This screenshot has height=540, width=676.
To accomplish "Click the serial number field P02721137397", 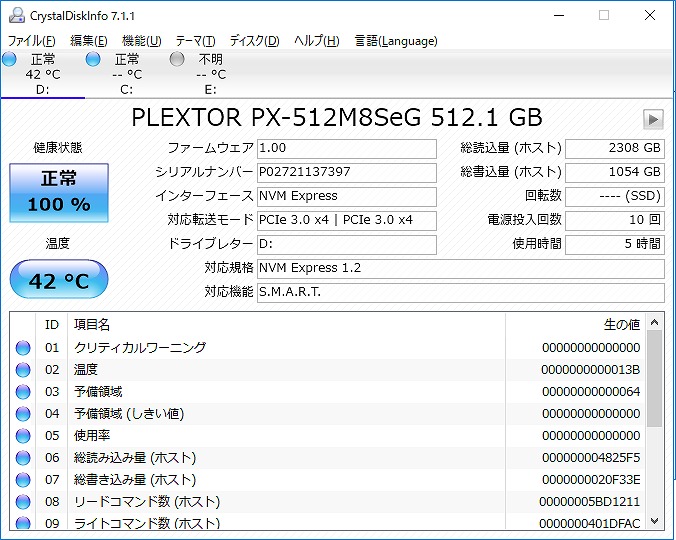I will (347, 172).
